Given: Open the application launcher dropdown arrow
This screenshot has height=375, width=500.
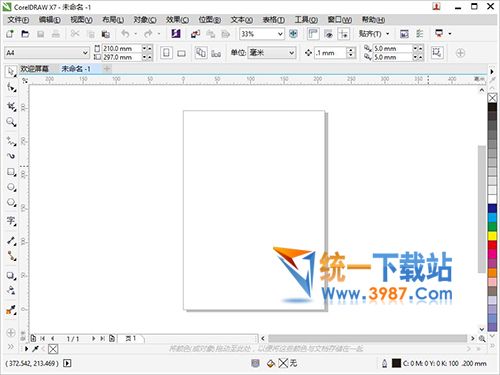Looking at the screenshot, I should point(450,34).
